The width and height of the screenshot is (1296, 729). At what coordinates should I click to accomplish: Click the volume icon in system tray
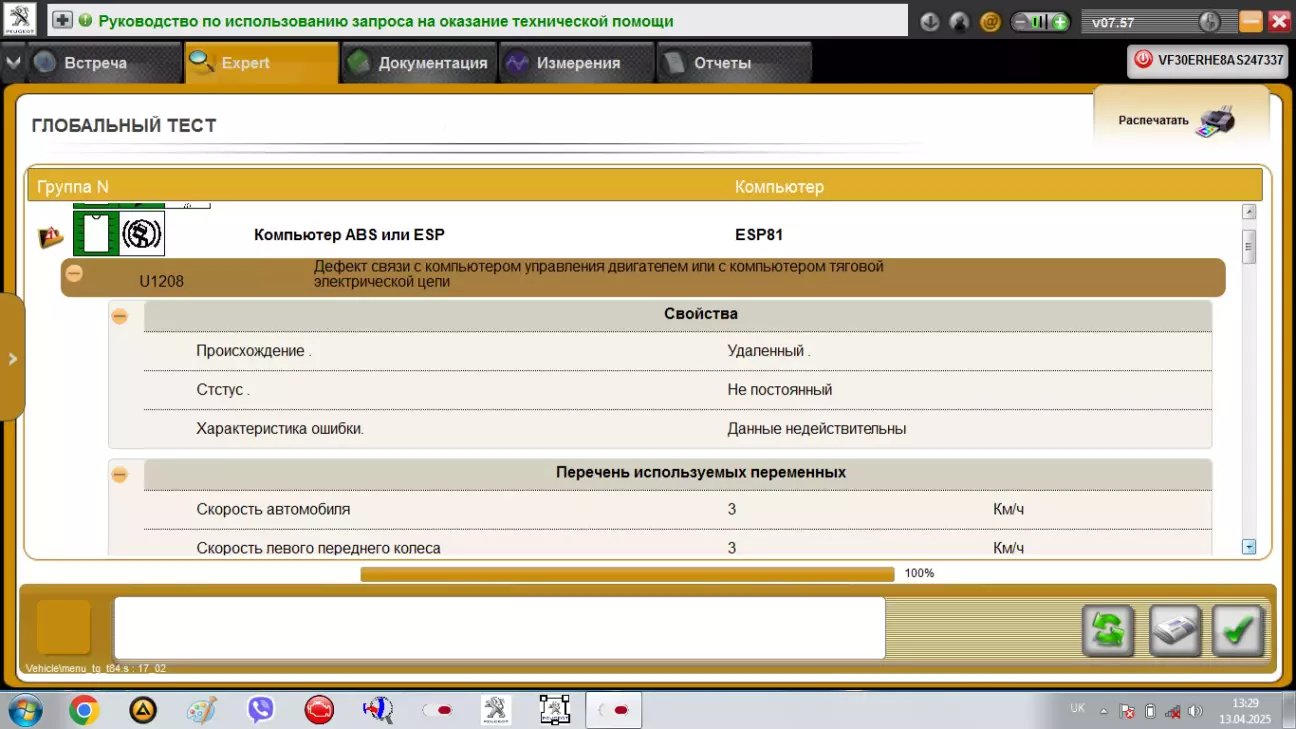tap(1195, 711)
